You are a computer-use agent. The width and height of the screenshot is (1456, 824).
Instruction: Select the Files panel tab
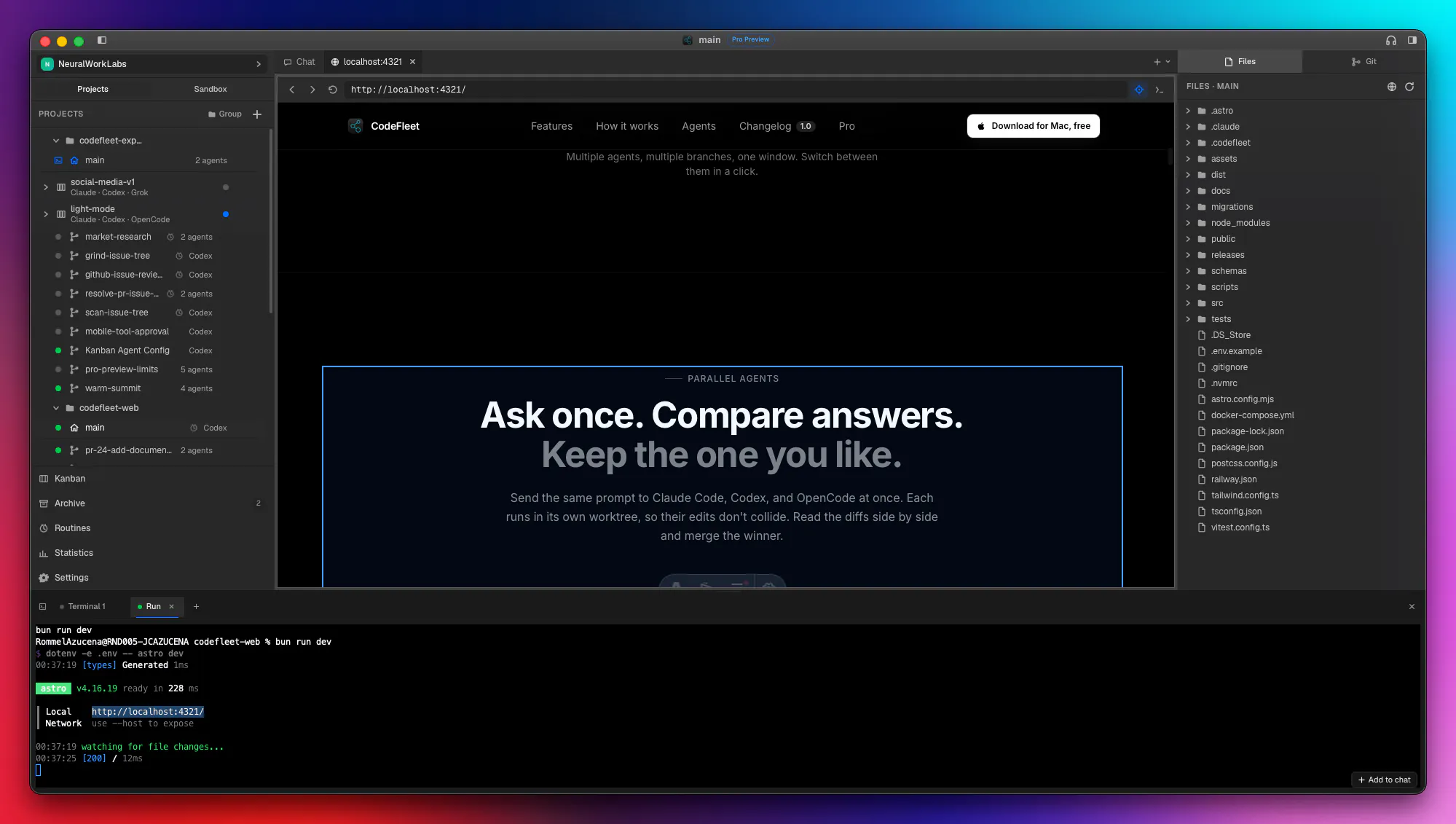[1240, 62]
